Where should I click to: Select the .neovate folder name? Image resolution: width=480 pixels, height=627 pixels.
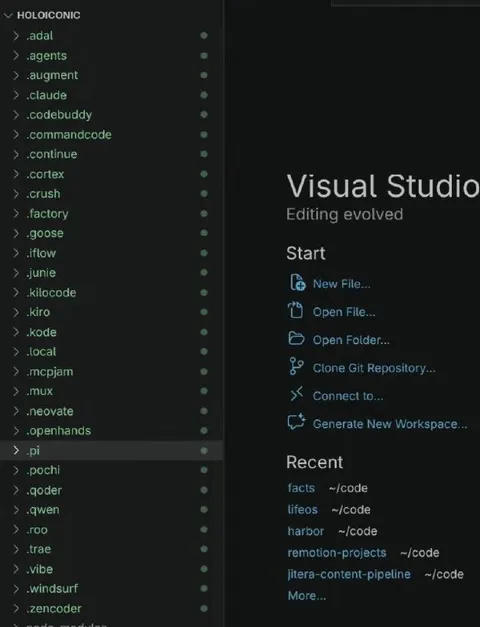point(50,411)
